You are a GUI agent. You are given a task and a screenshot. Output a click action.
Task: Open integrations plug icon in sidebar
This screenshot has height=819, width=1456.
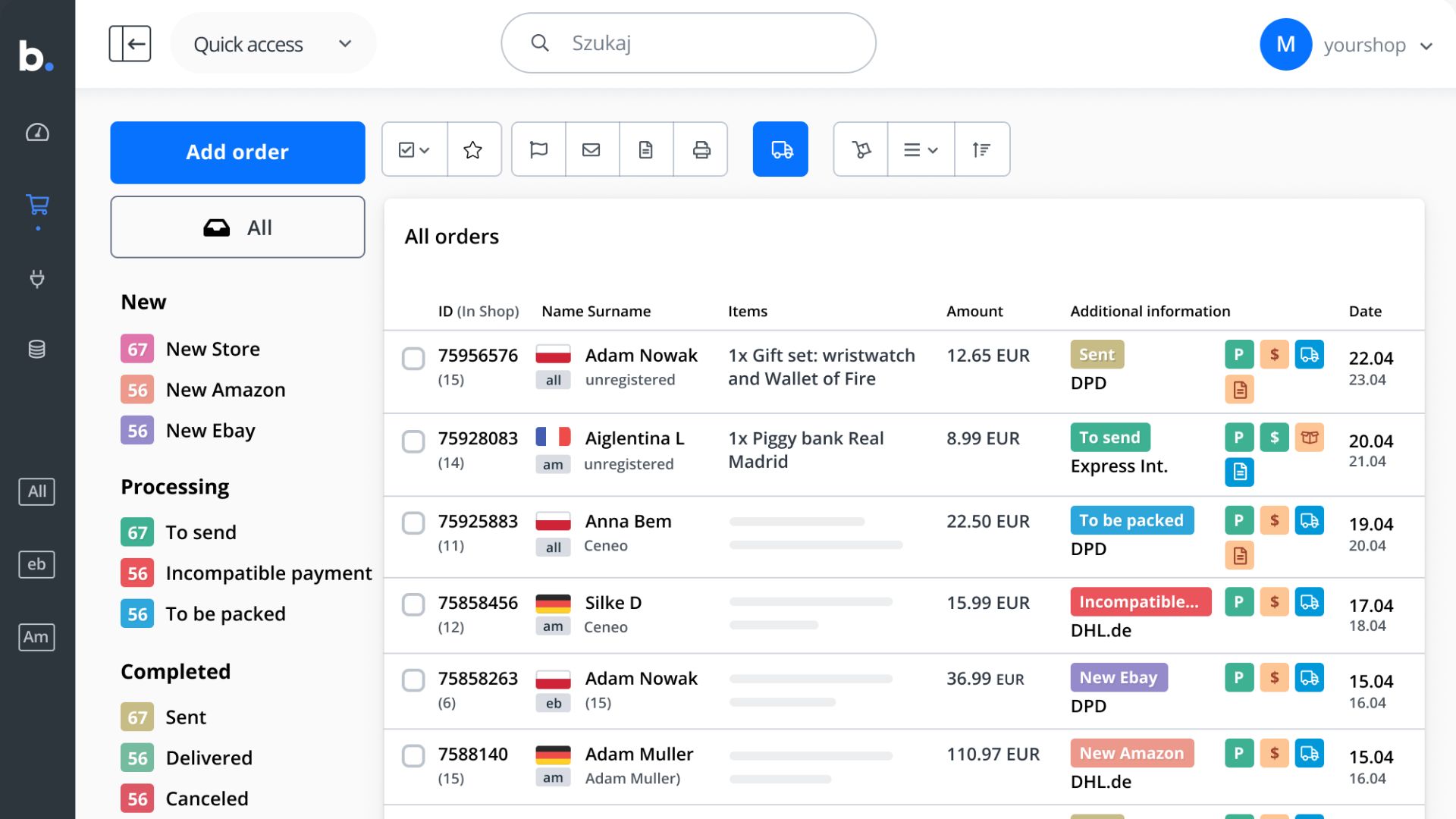click(37, 278)
